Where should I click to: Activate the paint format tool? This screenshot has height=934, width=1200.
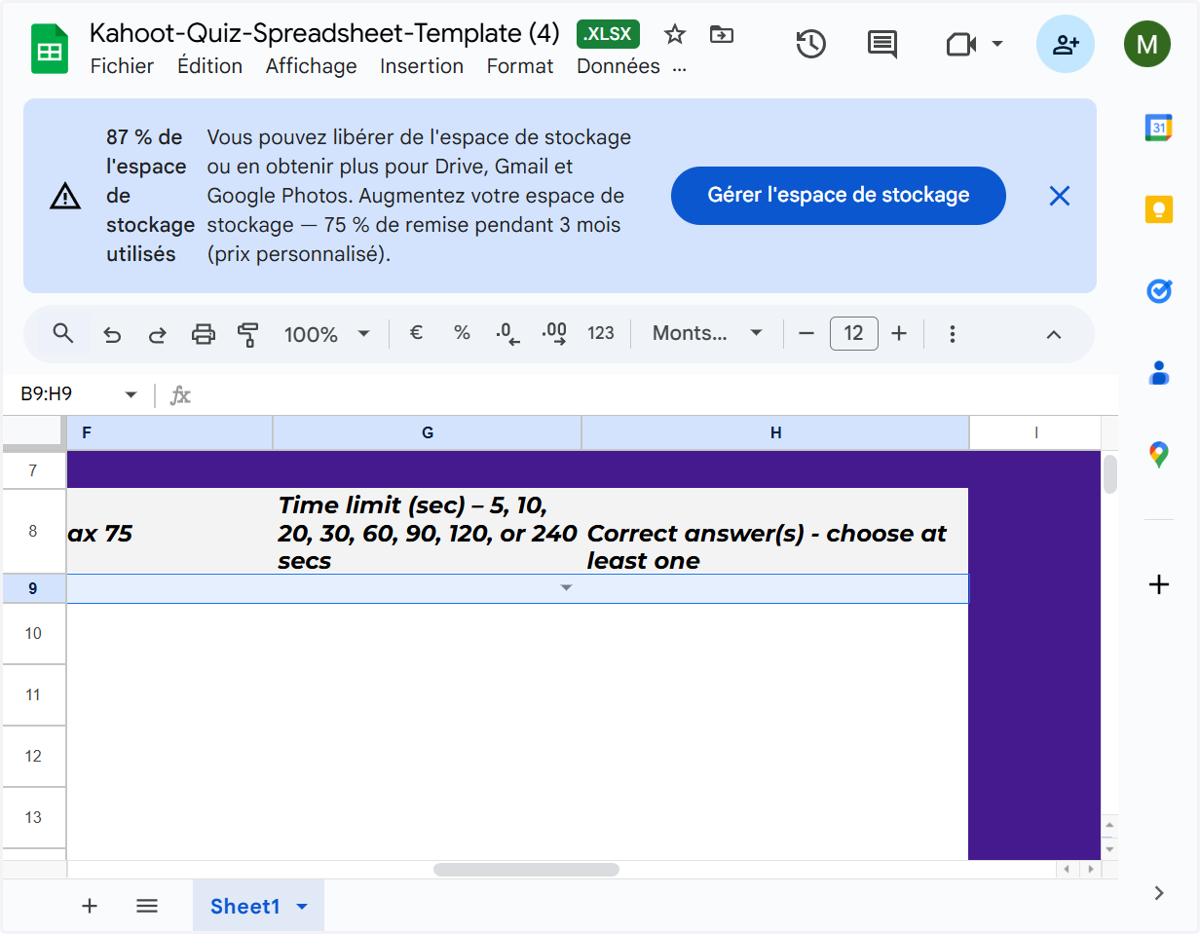248,334
